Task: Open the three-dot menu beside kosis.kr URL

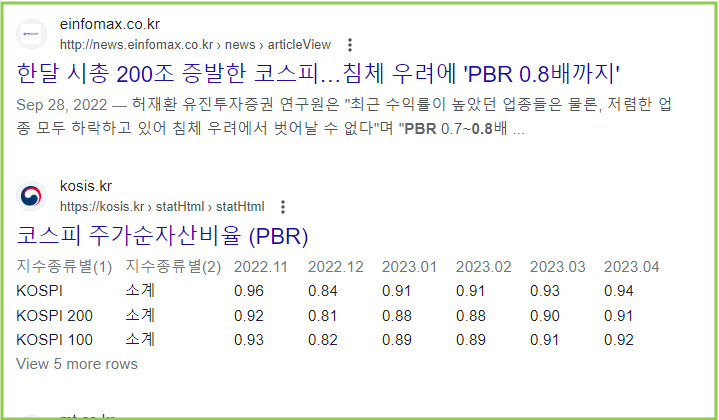Action: coord(283,207)
